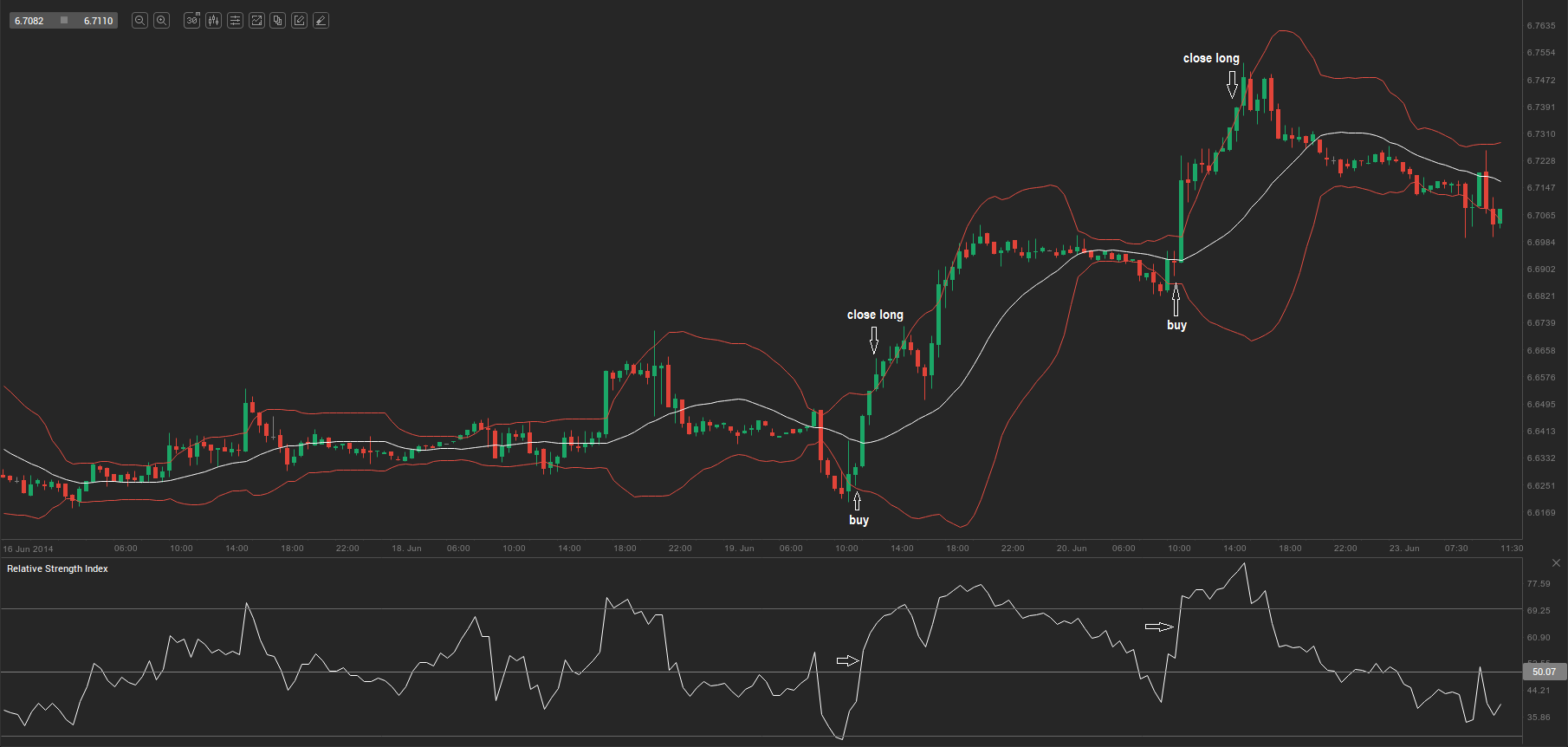Select the 50.07 RSI value marker
Image resolution: width=1568 pixels, height=747 pixels.
pos(1544,672)
